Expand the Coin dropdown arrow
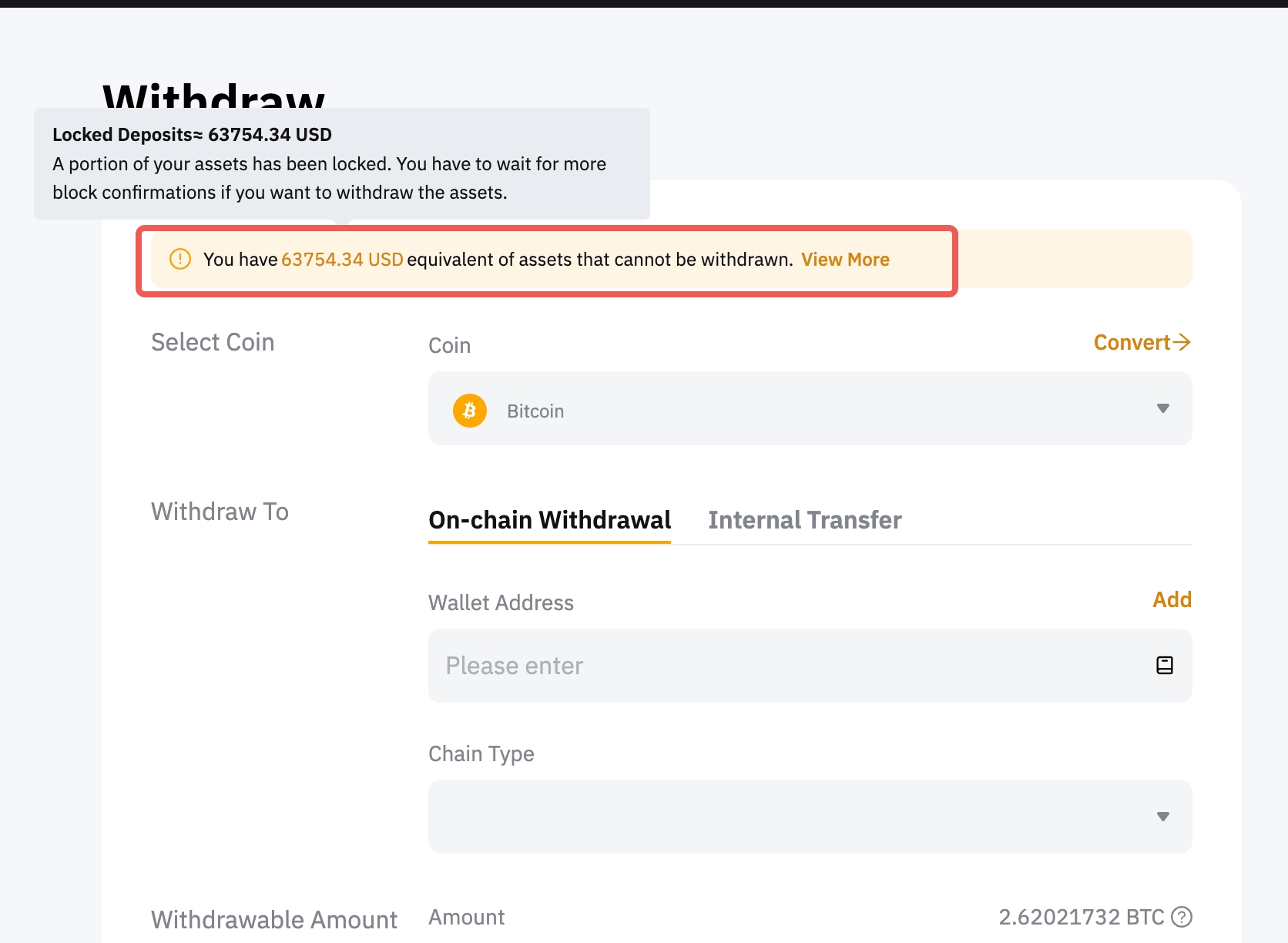Image resolution: width=1288 pixels, height=943 pixels. 1162,408
